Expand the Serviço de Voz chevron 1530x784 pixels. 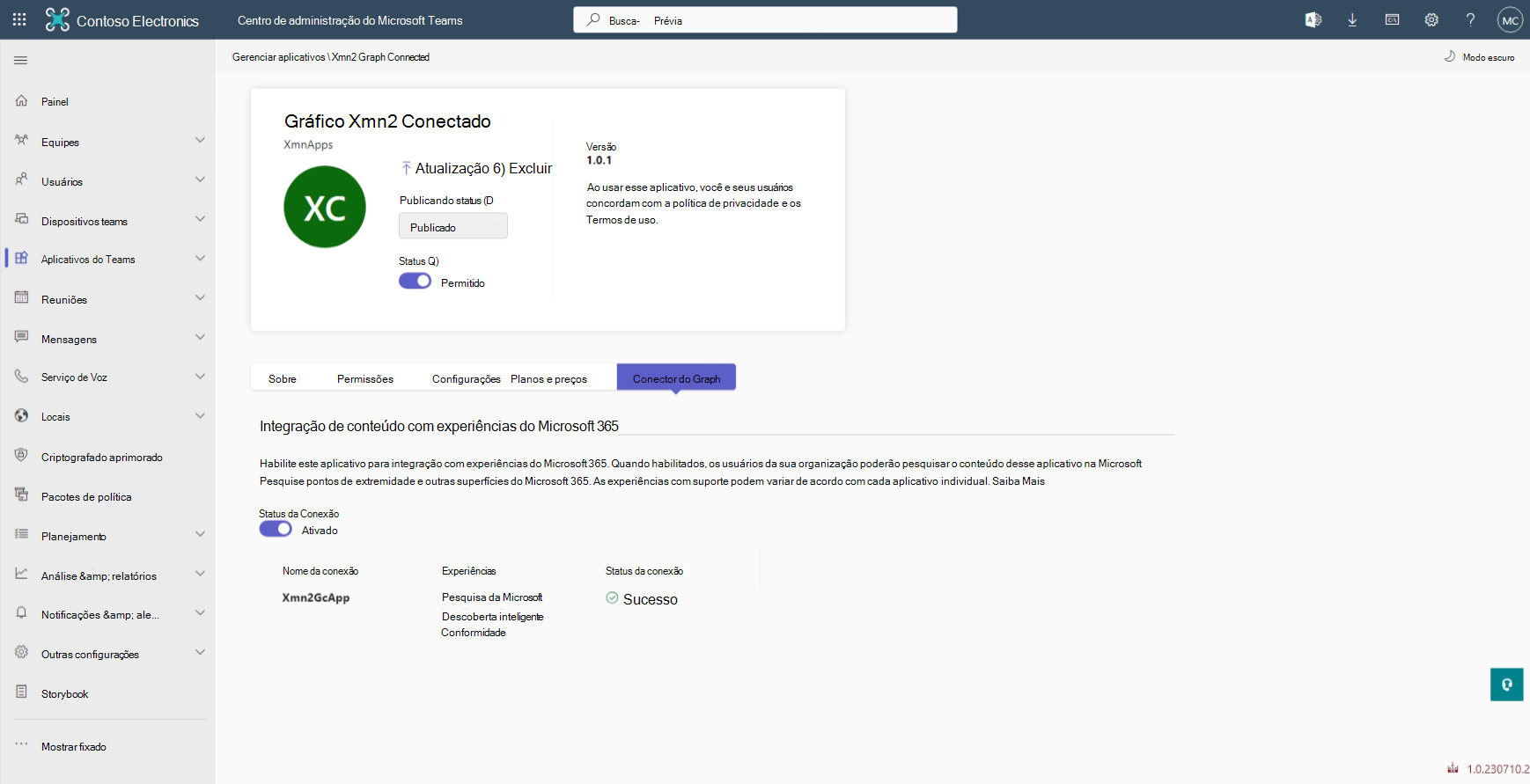point(200,377)
